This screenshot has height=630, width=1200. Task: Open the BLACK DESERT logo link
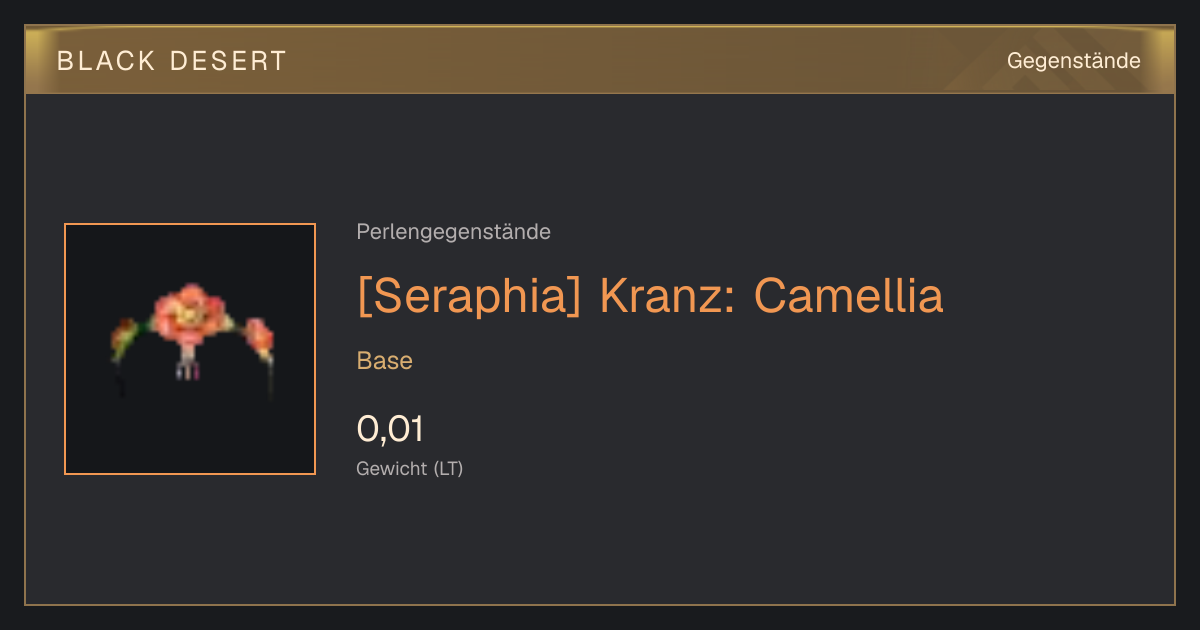(x=172, y=61)
